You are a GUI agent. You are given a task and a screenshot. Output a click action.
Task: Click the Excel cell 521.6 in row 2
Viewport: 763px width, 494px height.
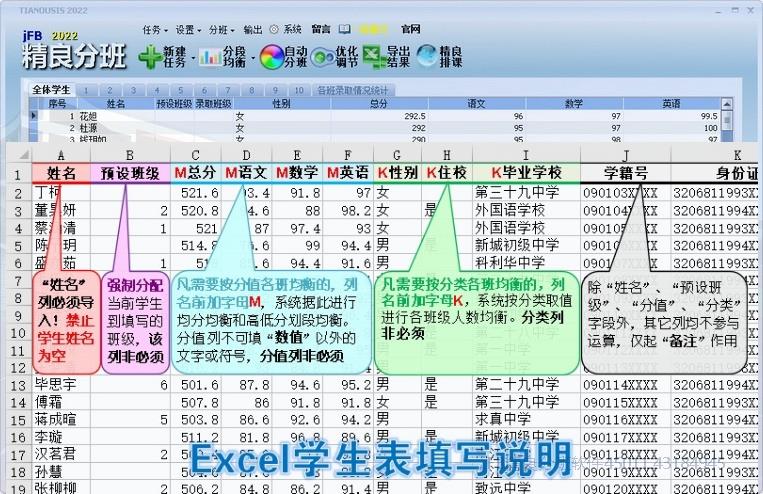[196, 193]
